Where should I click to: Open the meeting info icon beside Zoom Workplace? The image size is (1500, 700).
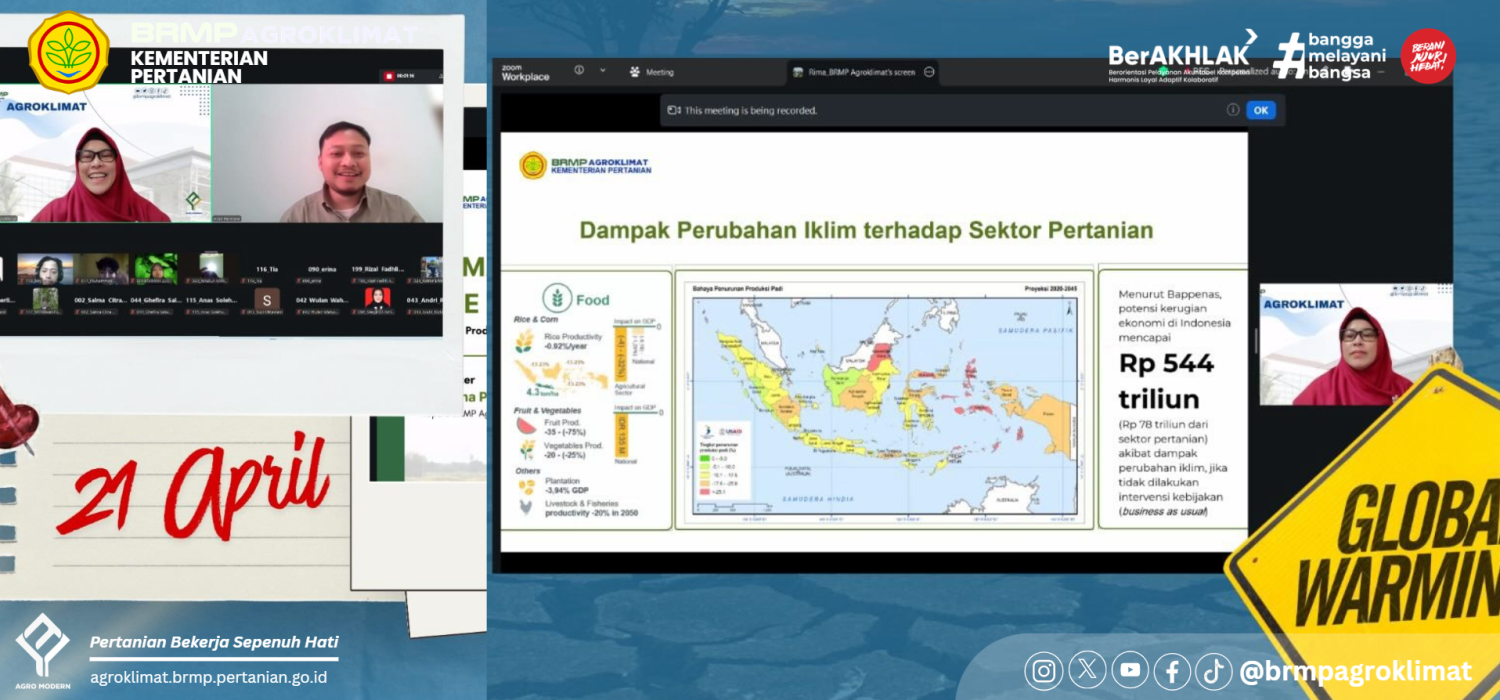(x=579, y=71)
